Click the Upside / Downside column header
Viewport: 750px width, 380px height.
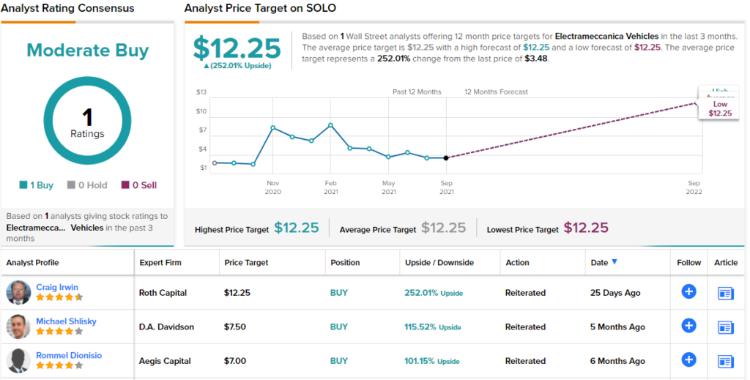439,262
